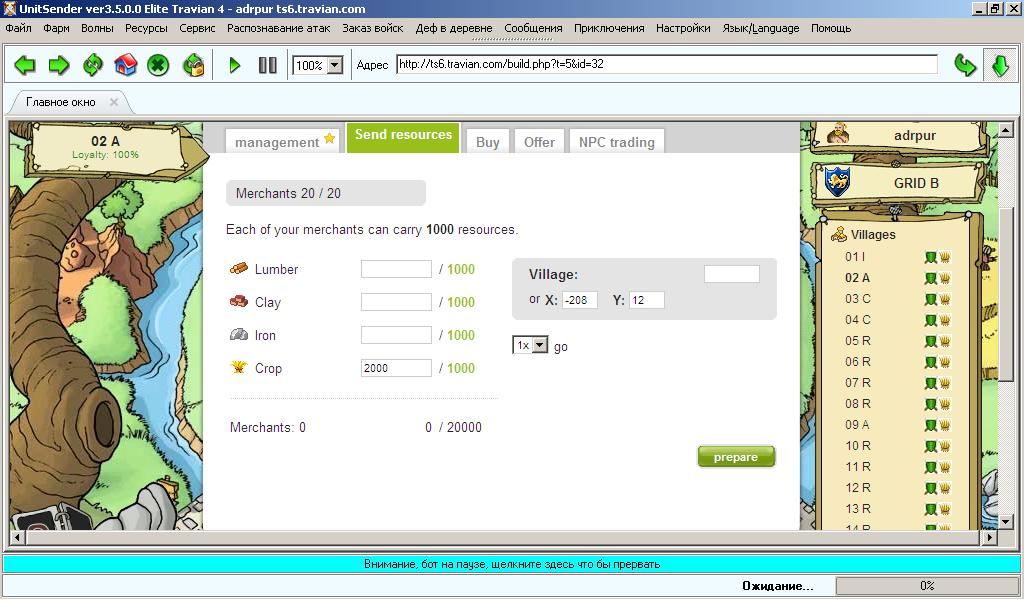This screenshot has height=600, width=1024.
Task: Click the green refresh arrows icon
Action: 93,65
